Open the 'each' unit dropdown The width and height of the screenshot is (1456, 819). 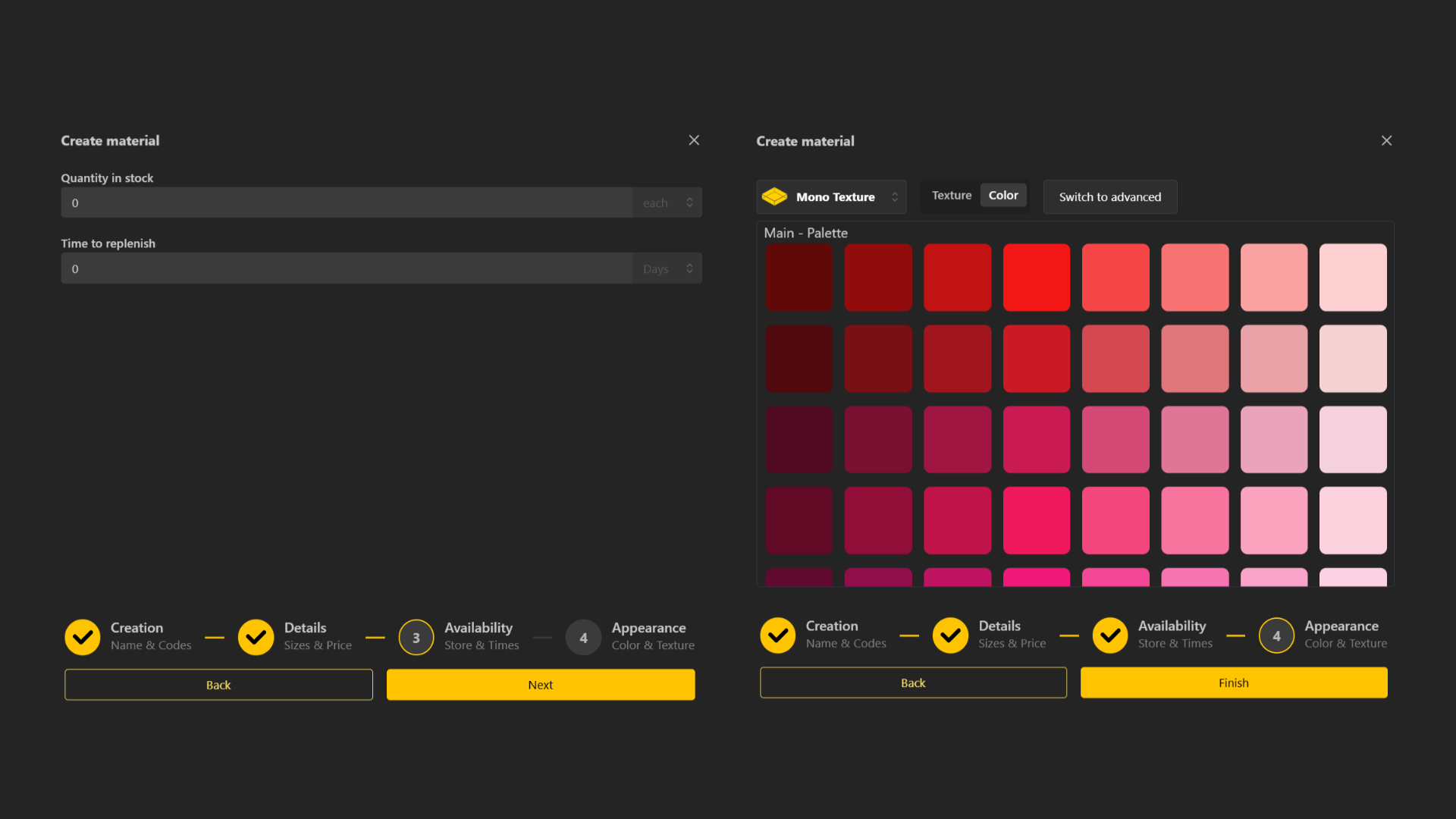tap(667, 202)
